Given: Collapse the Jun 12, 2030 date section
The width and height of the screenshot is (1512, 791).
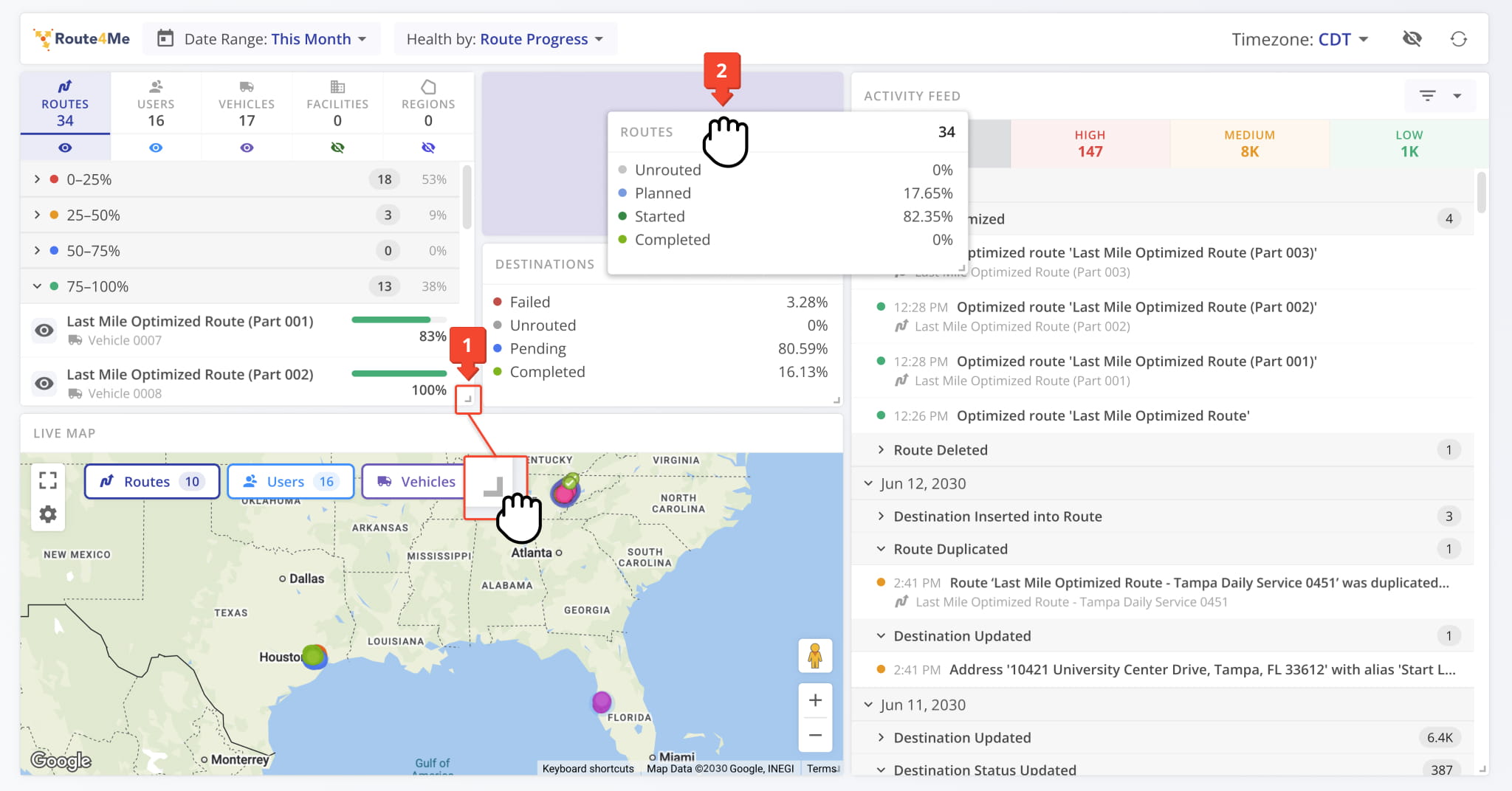Looking at the screenshot, I should [x=868, y=483].
